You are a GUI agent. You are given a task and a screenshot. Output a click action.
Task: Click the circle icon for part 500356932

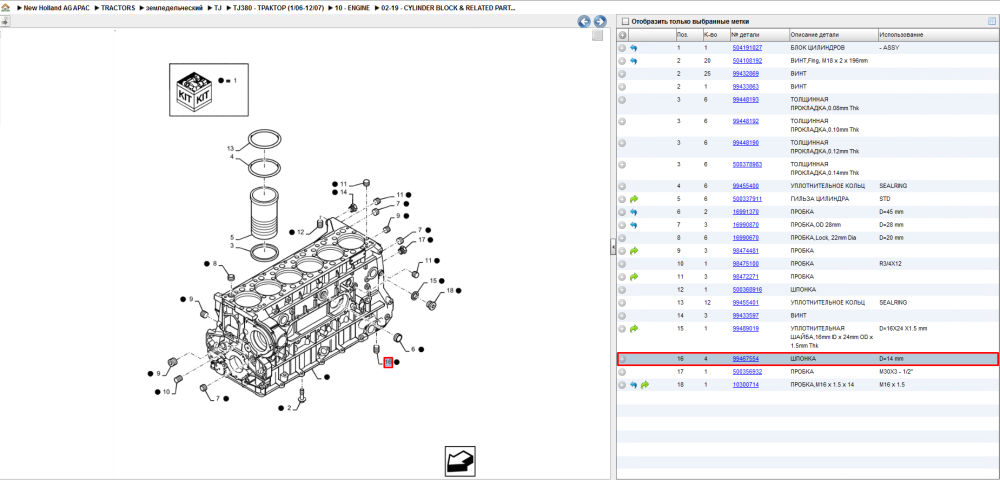click(x=622, y=372)
